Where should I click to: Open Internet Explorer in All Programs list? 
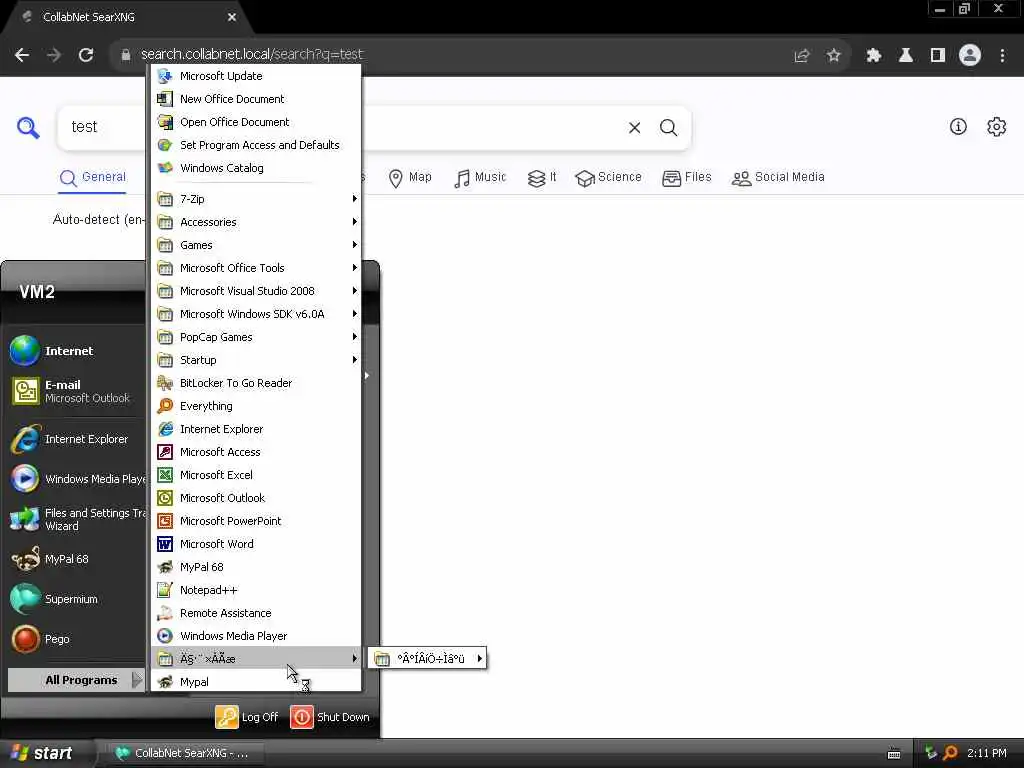coord(256,428)
